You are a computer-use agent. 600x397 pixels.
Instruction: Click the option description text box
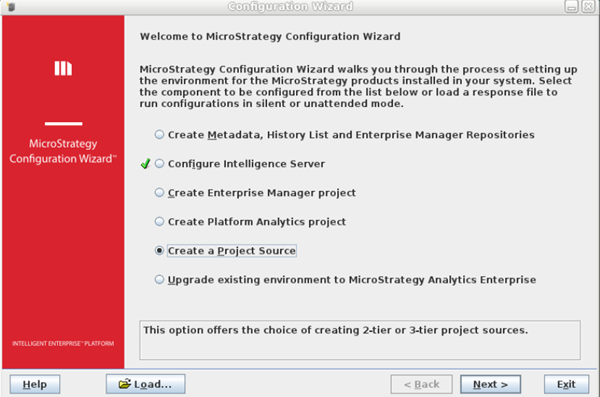(x=360, y=340)
